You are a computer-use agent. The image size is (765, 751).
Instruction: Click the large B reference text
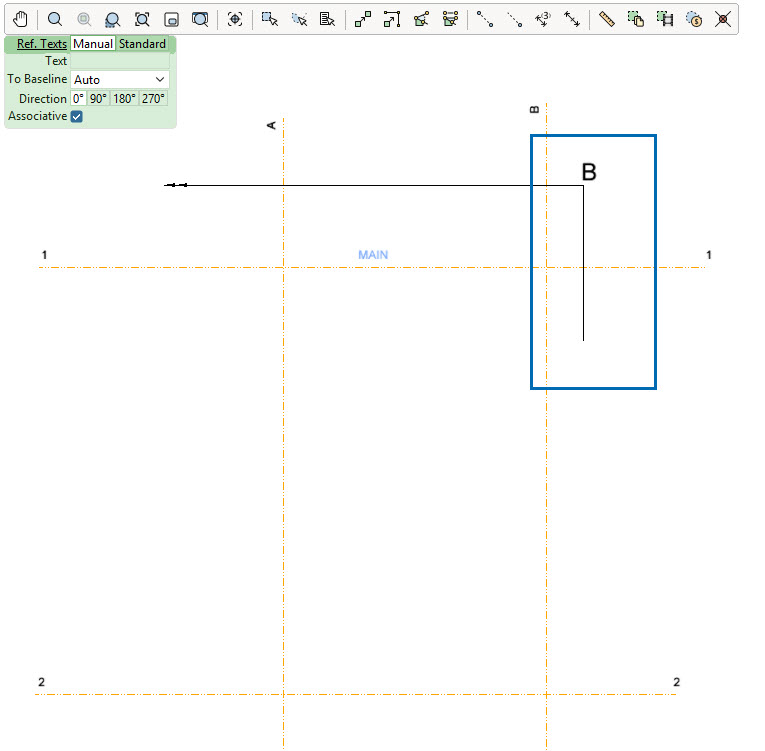pos(589,172)
